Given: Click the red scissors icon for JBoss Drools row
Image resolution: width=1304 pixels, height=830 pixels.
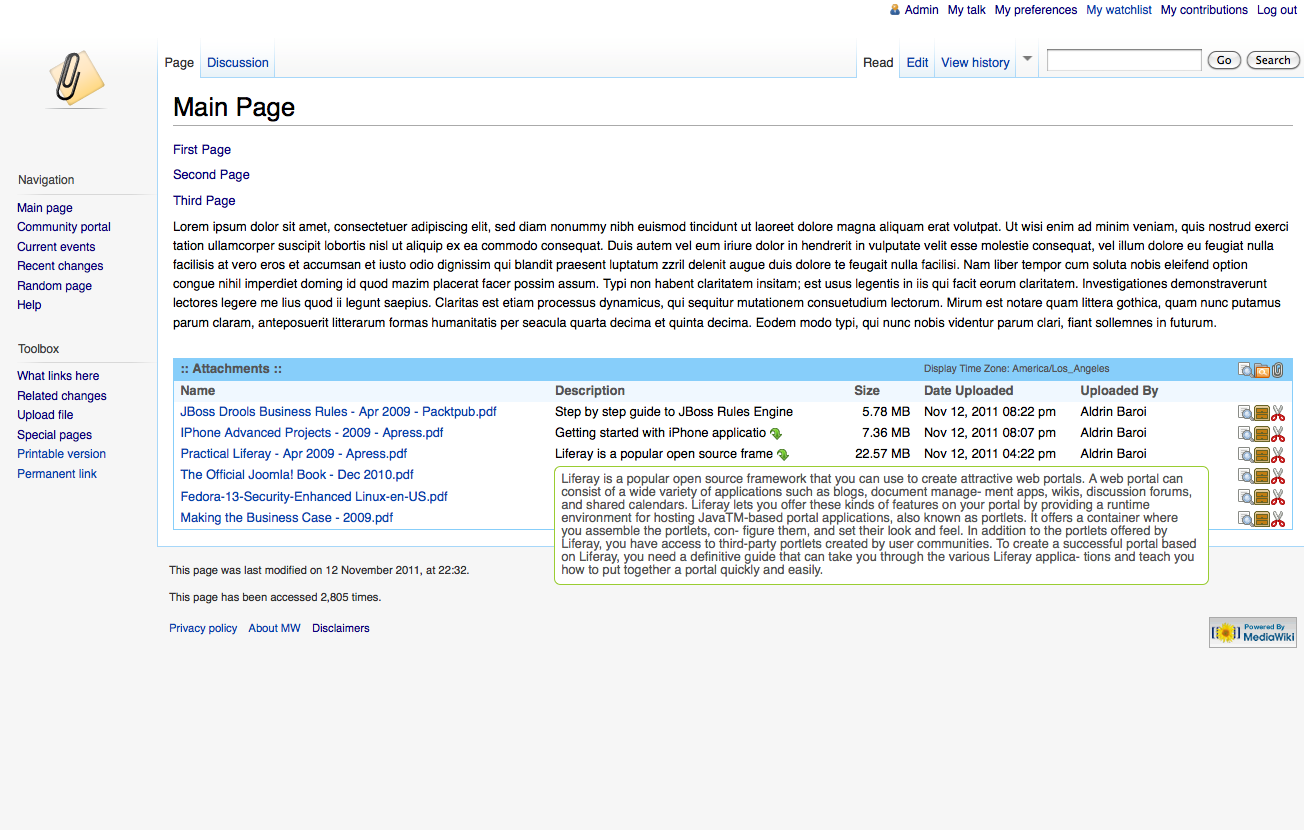Looking at the screenshot, I should click(1278, 412).
